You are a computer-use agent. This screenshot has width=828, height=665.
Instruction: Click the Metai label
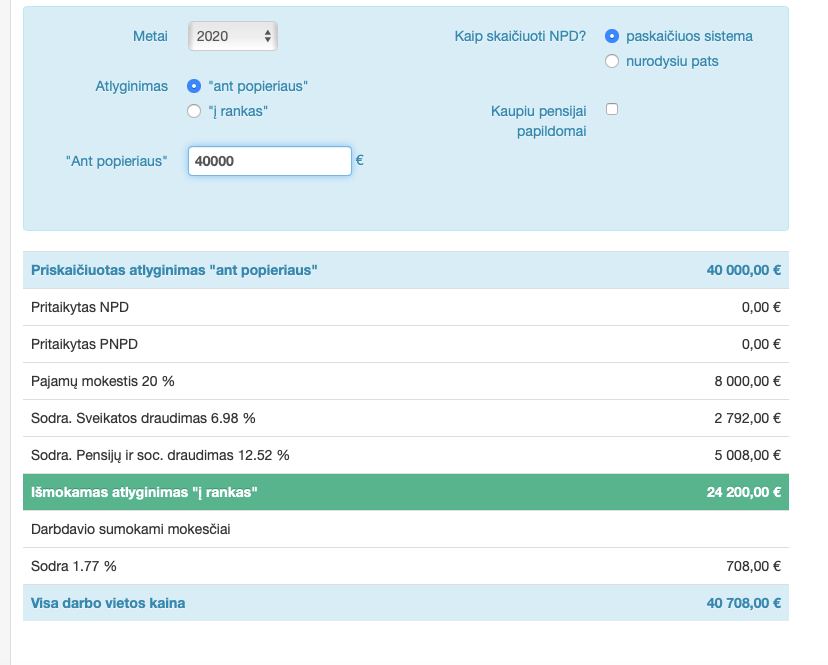150,36
